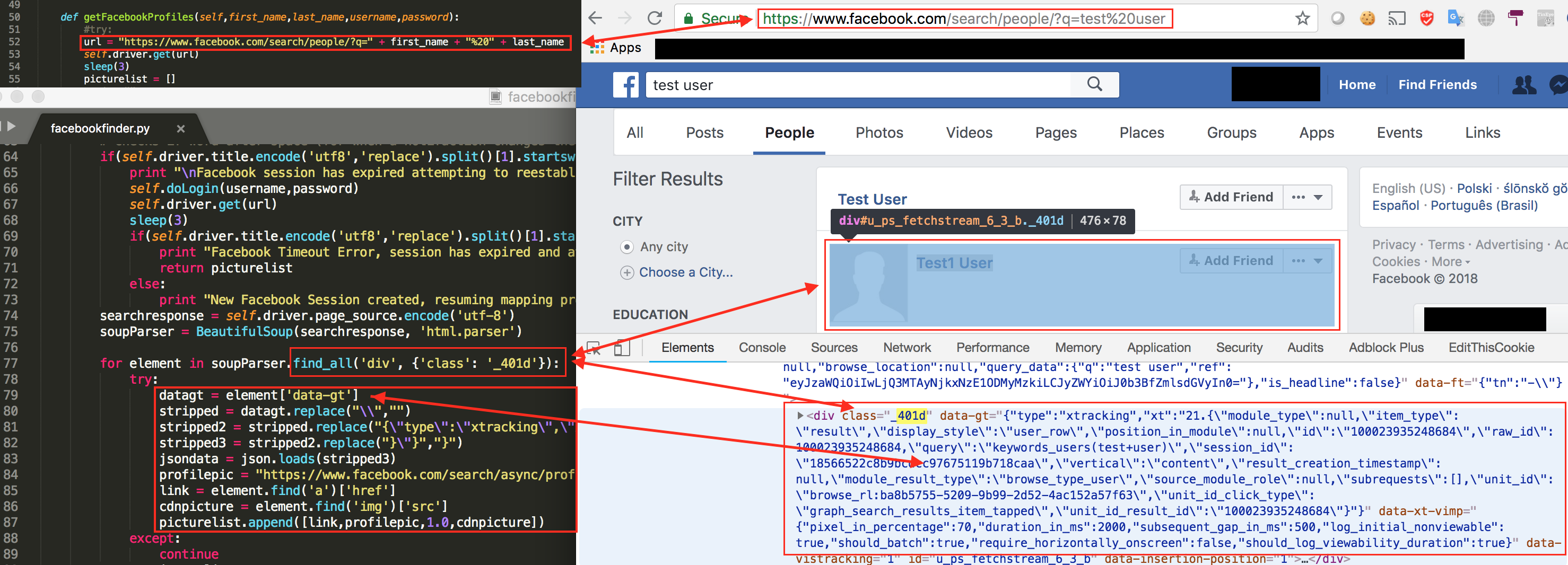Screen dimensions: 1568x565
Task: Open the TinEye extension icon
Action: click(x=1546, y=18)
